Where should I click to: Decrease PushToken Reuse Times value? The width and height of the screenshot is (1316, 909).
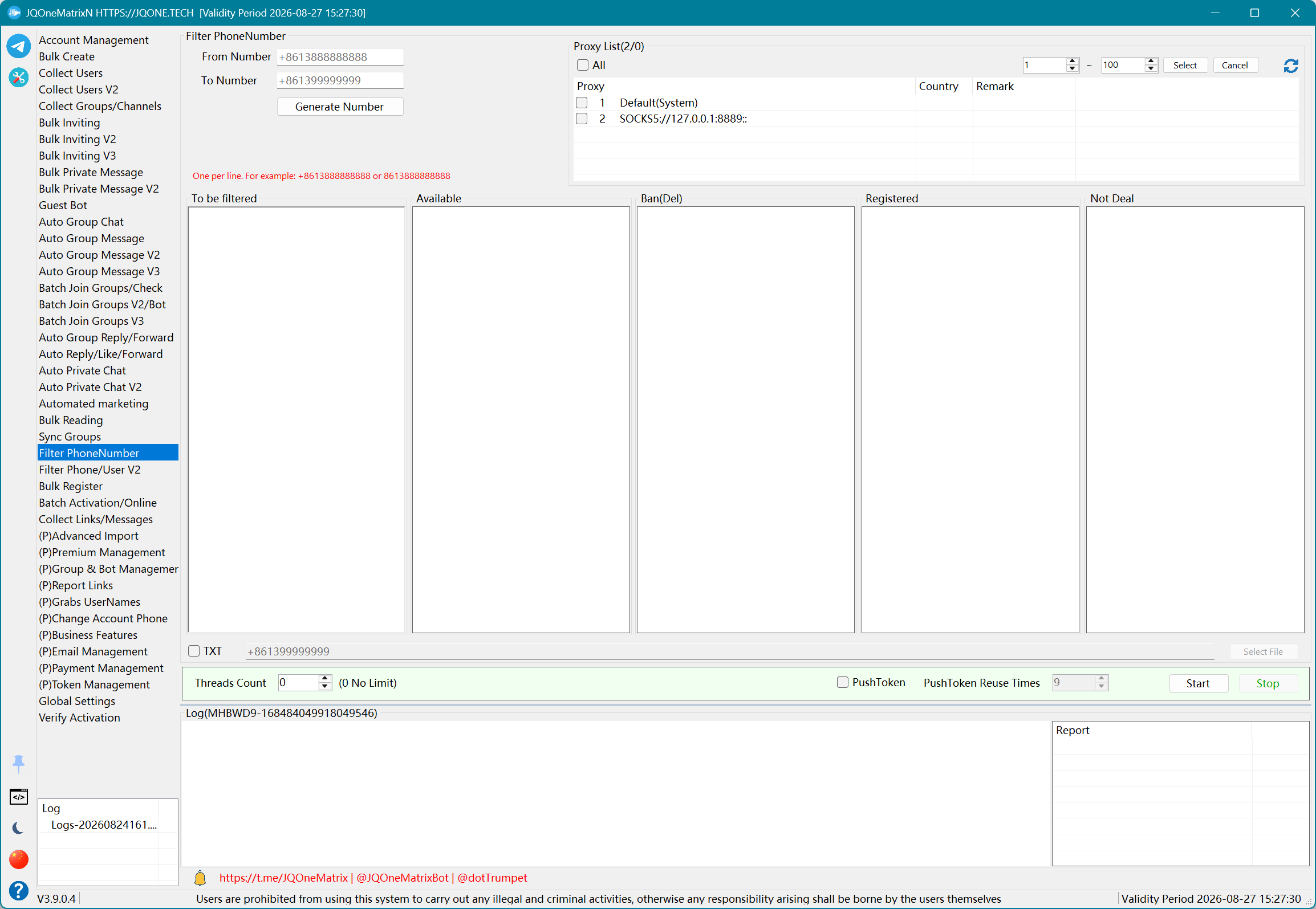[x=1102, y=686]
